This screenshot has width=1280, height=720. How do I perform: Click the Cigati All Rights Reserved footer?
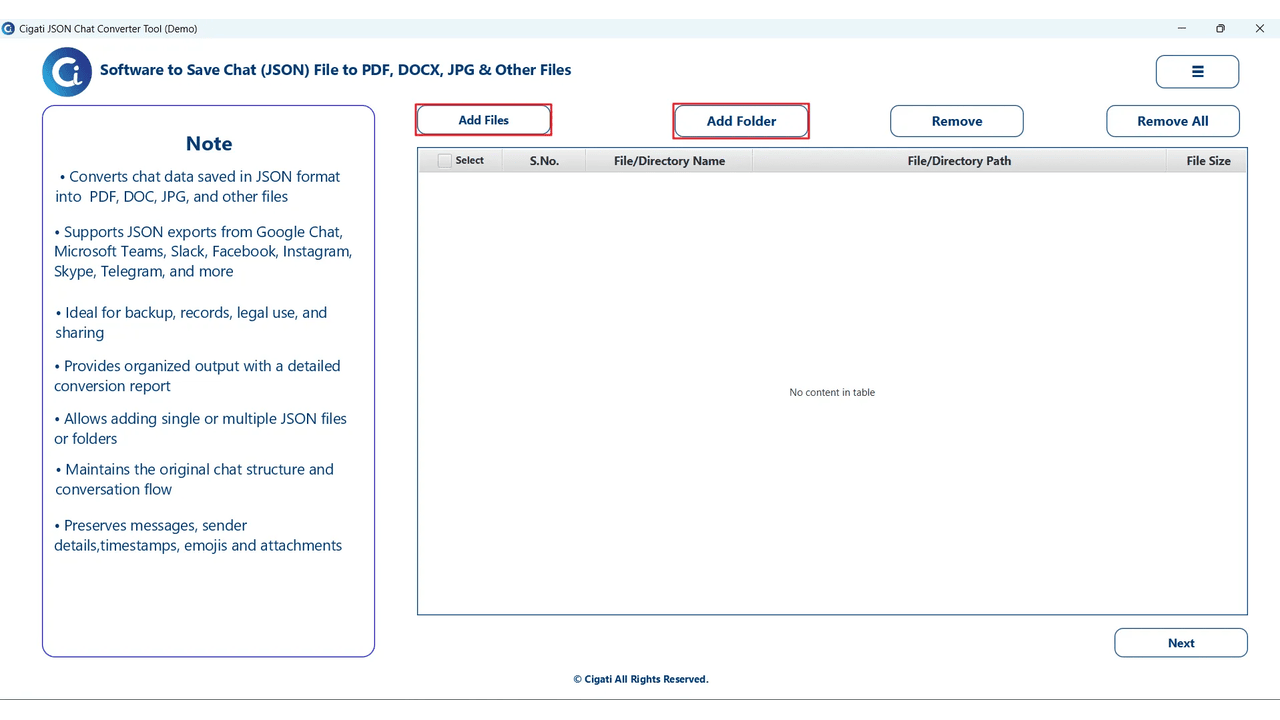(641, 679)
